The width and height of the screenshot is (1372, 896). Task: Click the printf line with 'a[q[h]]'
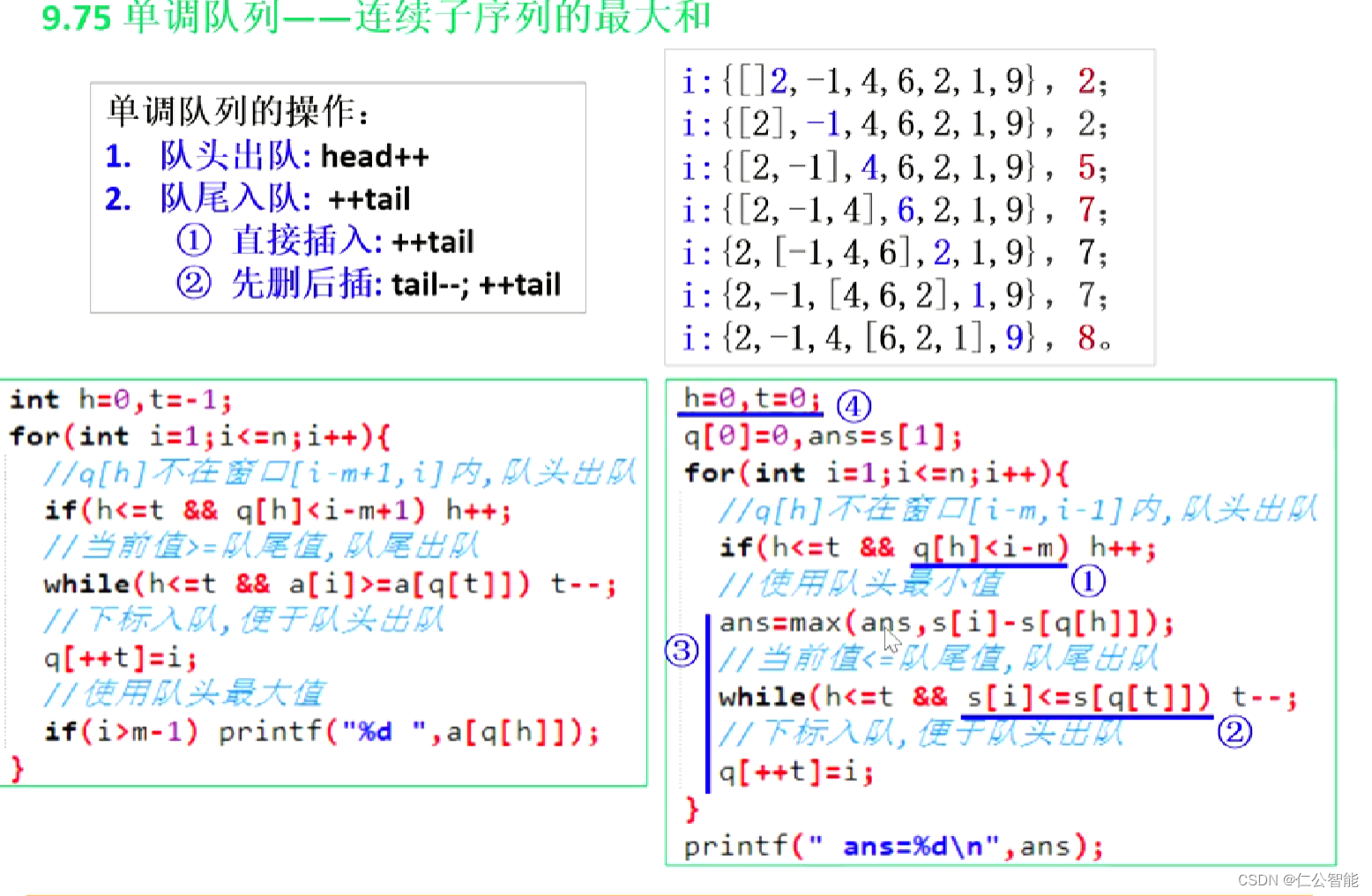coord(322,732)
